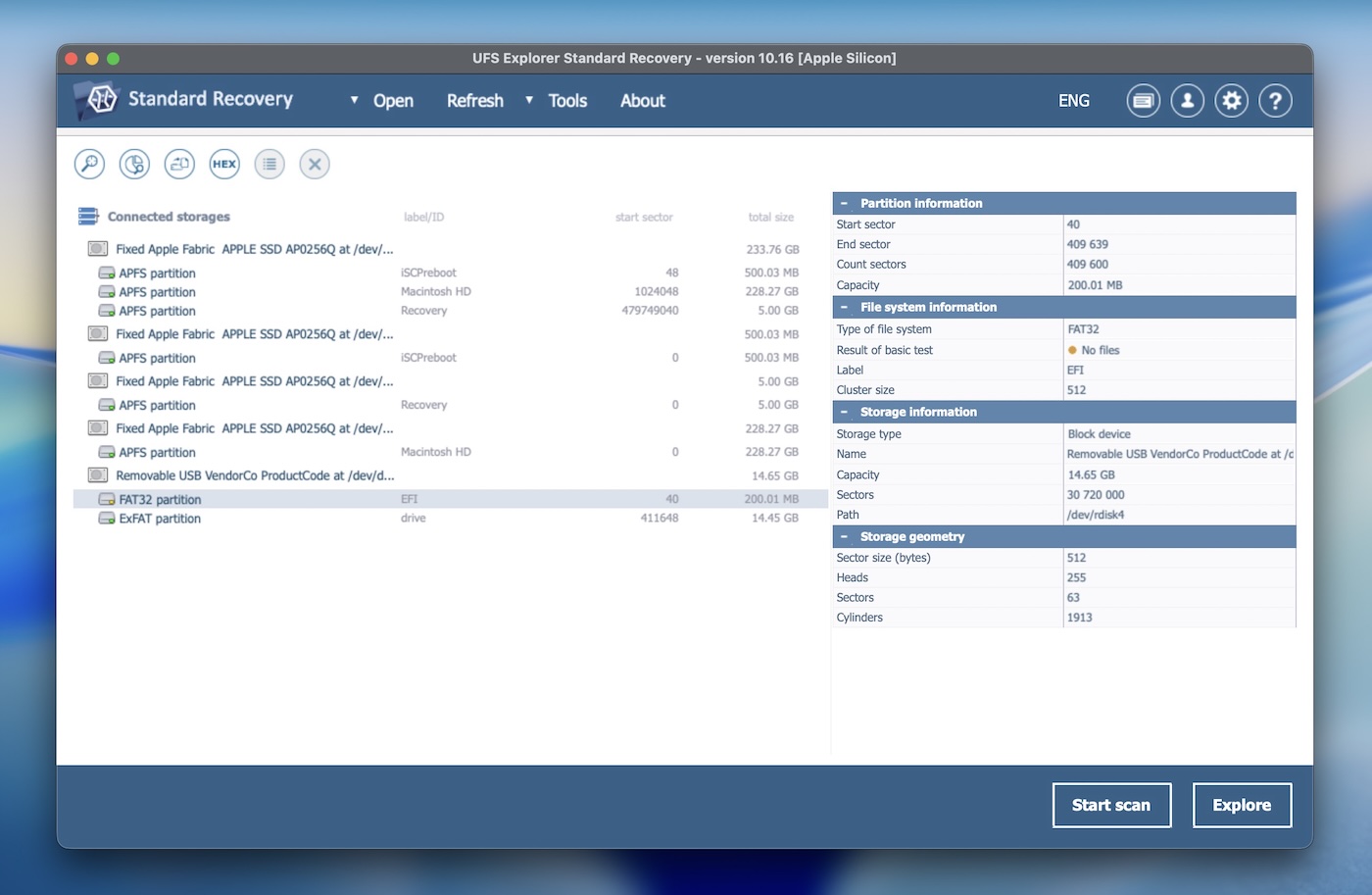The image size is (1372, 895).
Task: Collapse the Partition information section
Action: 844,203
